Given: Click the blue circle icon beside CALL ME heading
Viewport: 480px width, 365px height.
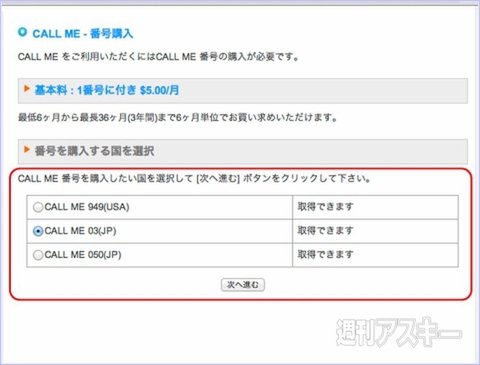Looking at the screenshot, I should [22, 32].
